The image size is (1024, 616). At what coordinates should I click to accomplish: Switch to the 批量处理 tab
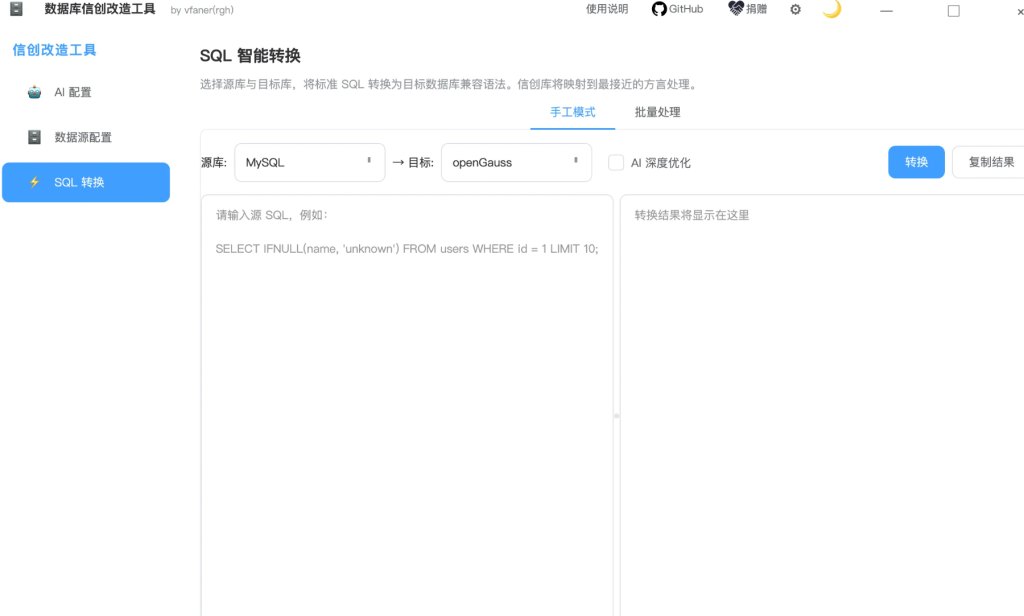click(x=658, y=112)
